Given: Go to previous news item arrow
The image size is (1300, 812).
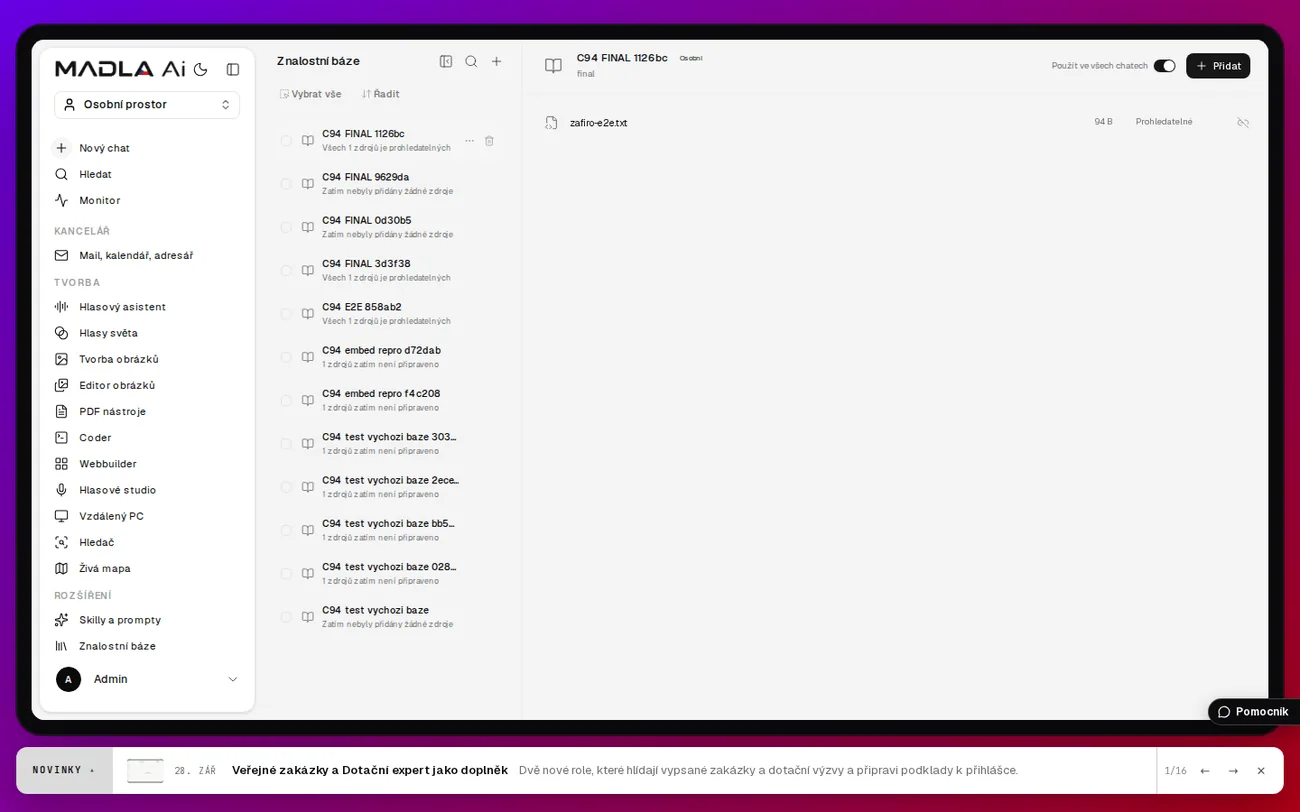Looking at the screenshot, I should click(1205, 771).
